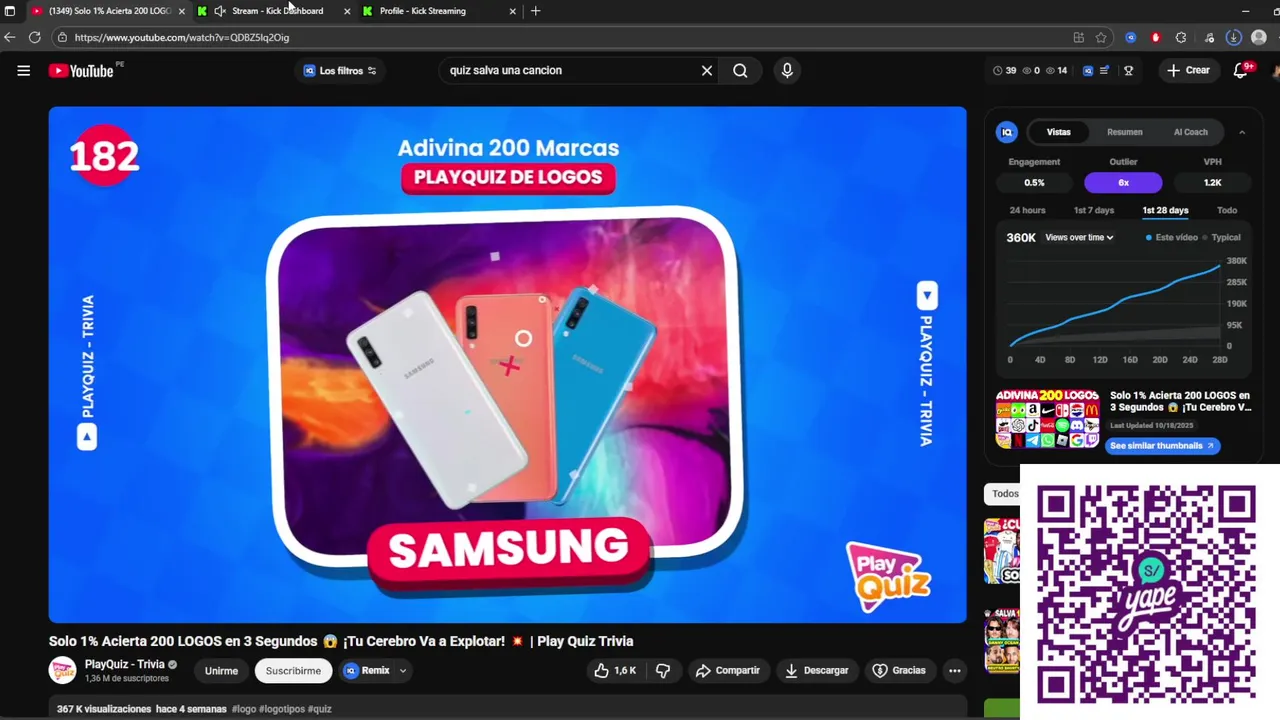Image resolution: width=1280 pixels, height=720 pixels.
Task: Open the split screen icon in the address bar
Action: pos(1078,38)
